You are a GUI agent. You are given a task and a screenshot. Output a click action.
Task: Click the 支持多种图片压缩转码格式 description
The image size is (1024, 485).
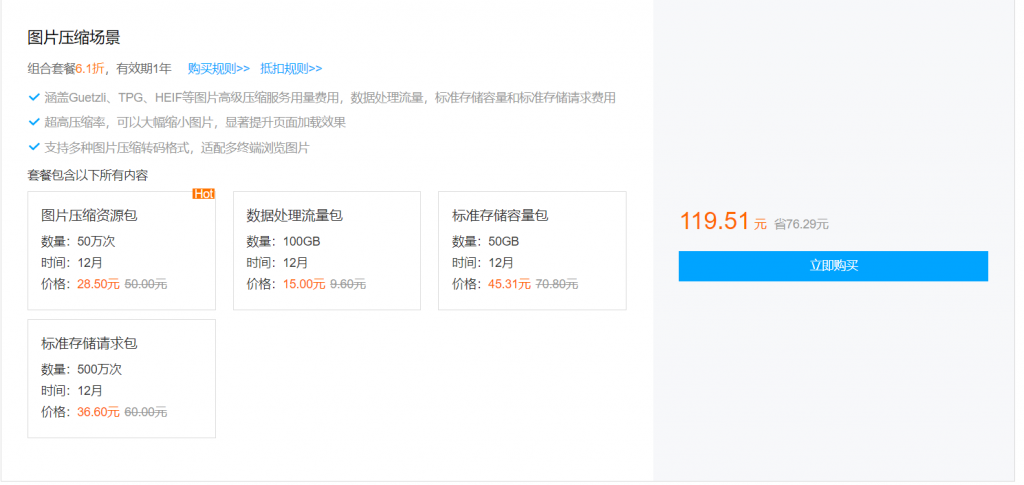[177, 147]
